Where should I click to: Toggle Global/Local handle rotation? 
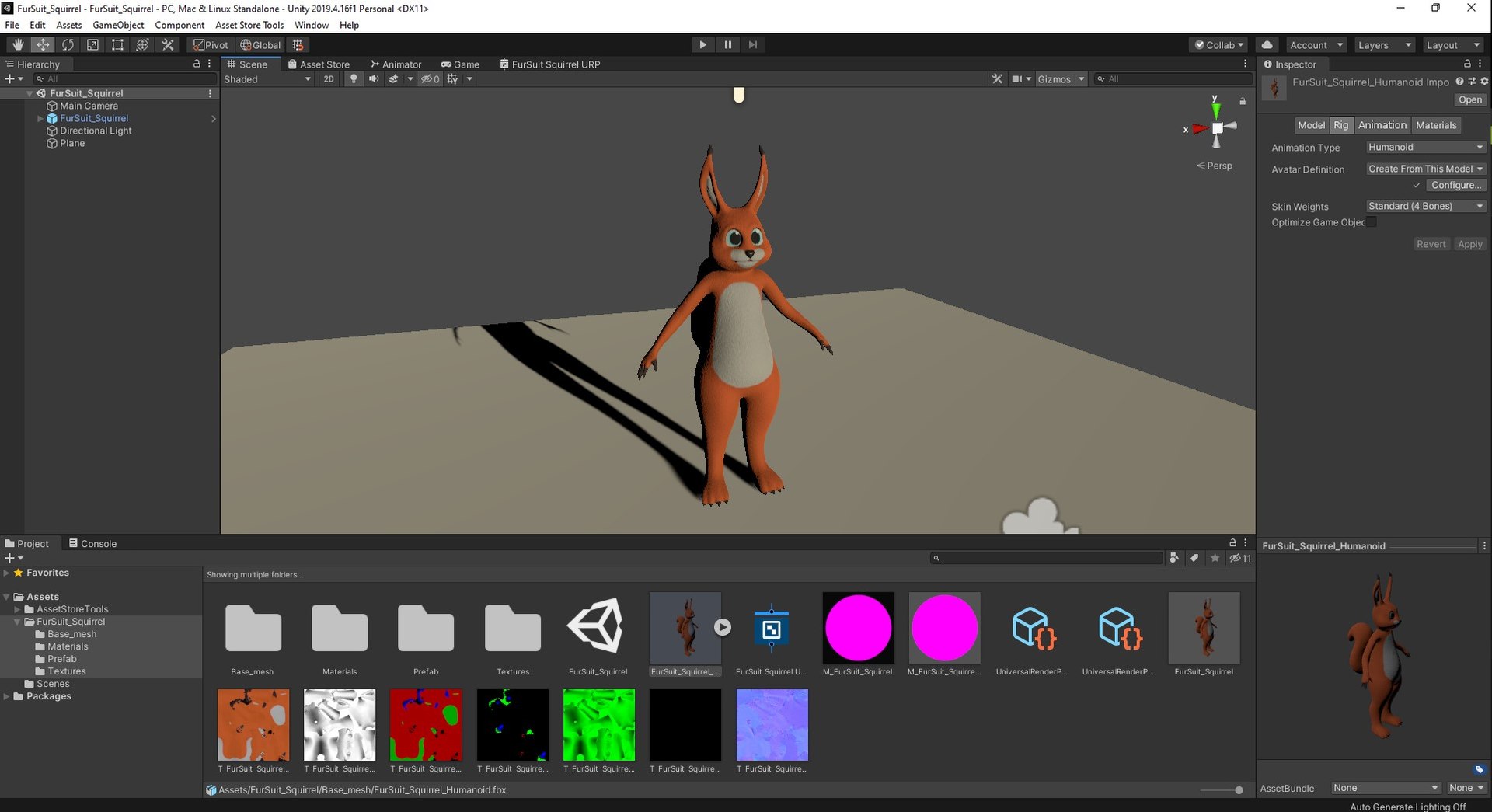[x=260, y=45]
